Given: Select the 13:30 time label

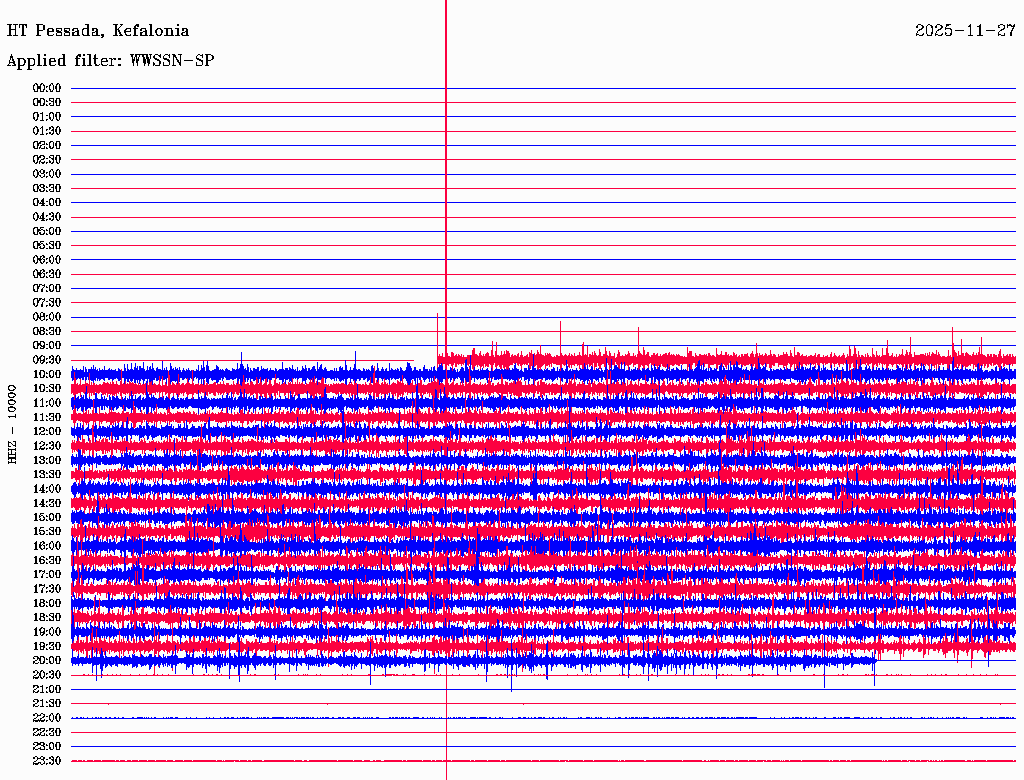Looking at the screenshot, I should (47, 475).
